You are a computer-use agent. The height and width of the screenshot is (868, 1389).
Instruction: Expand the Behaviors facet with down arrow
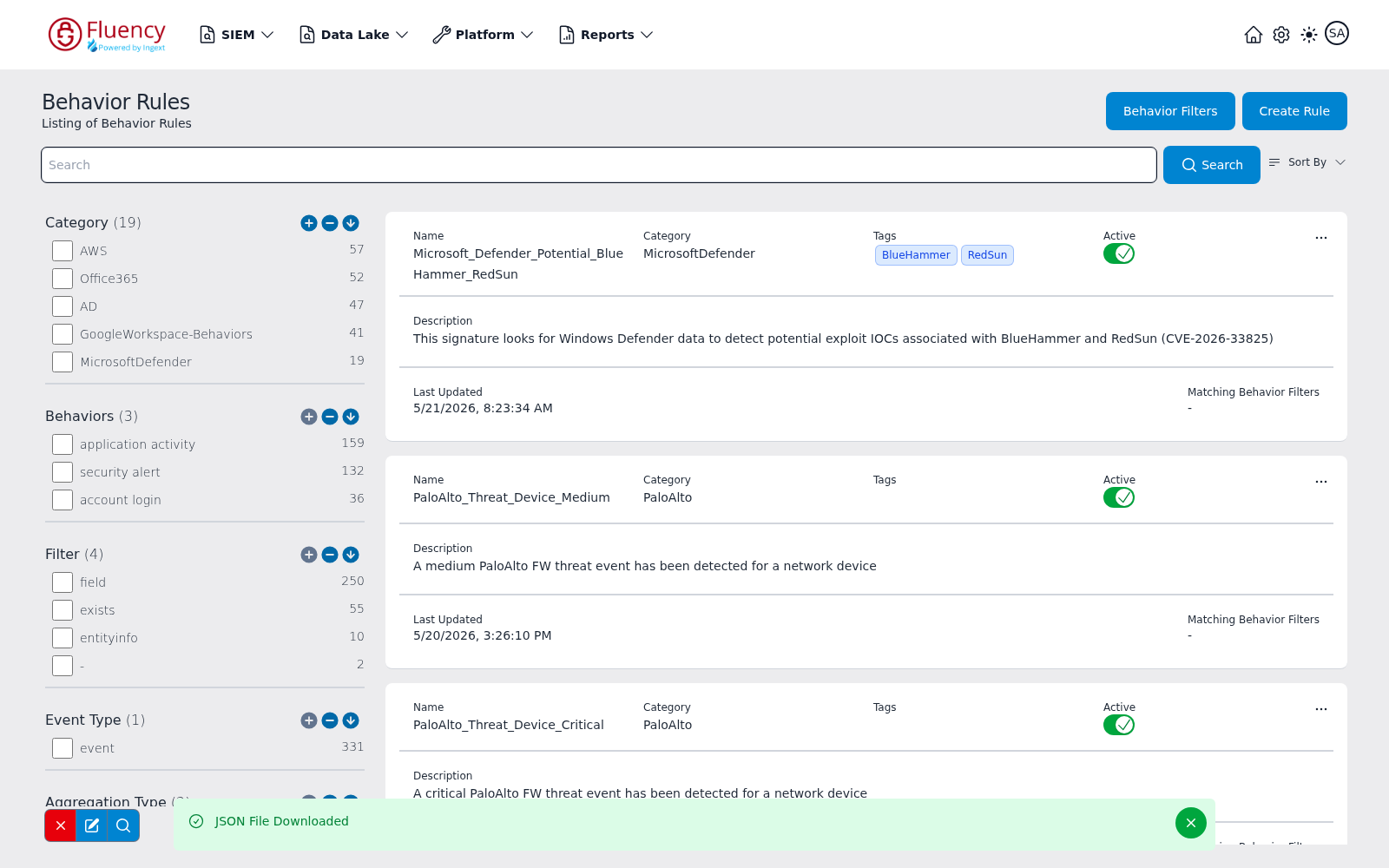351,417
